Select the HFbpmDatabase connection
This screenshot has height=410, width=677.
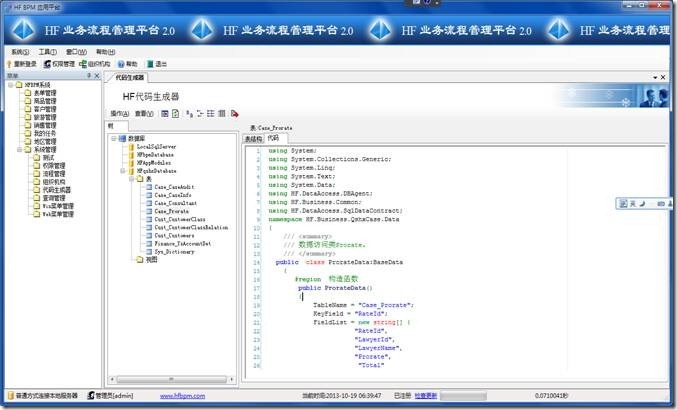click(x=152, y=155)
